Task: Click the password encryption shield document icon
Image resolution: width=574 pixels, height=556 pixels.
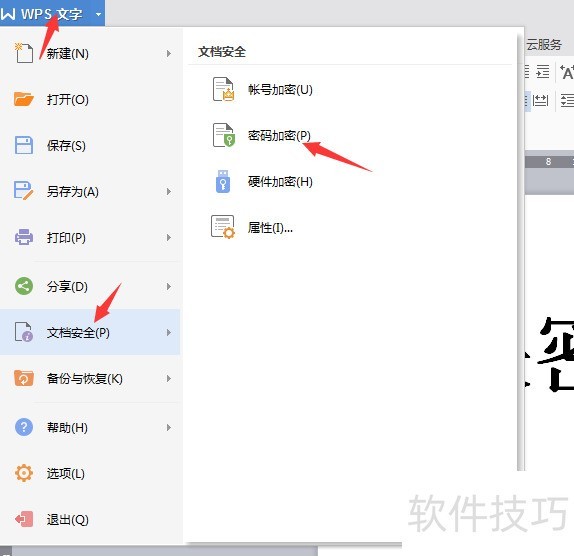Action: 223,135
